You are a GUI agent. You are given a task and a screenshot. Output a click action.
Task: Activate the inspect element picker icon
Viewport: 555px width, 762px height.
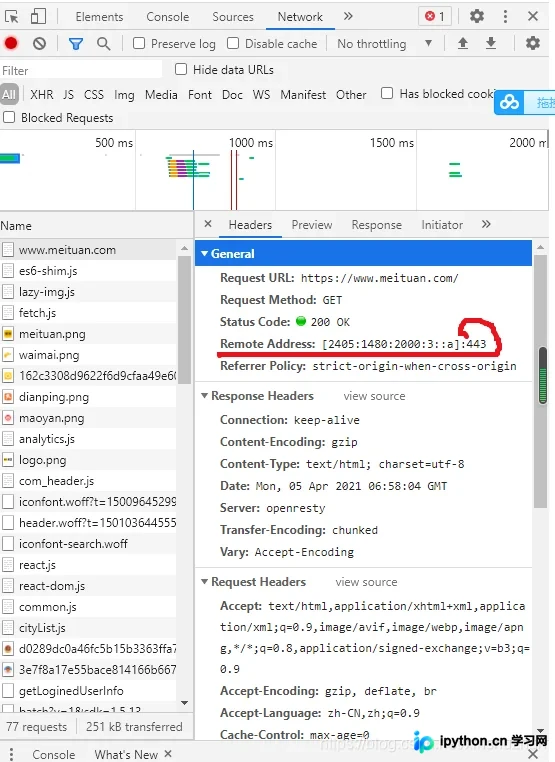11,17
